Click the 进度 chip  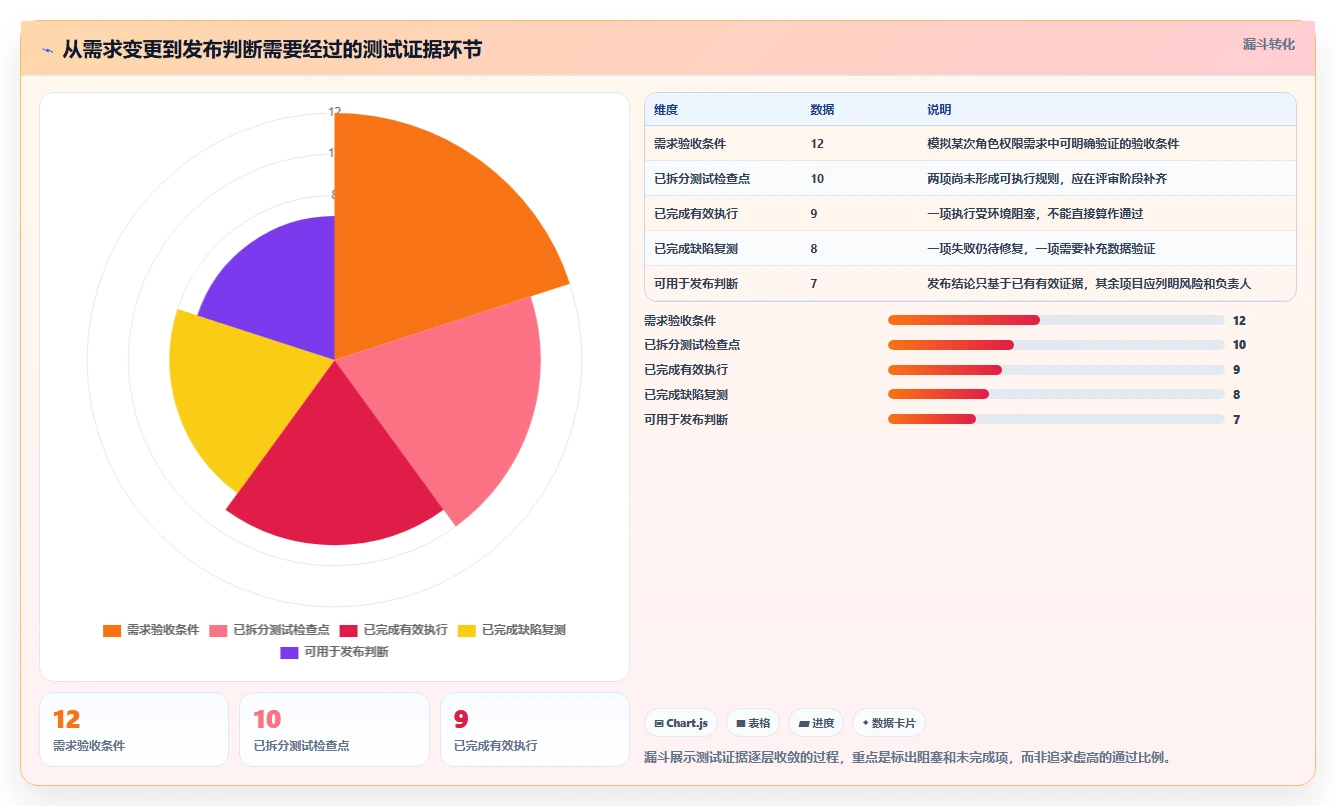click(816, 723)
